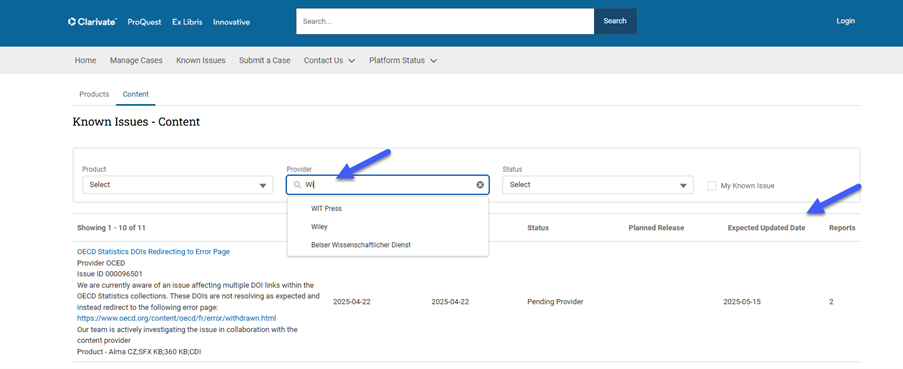The height and width of the screenshot is (369, 903).
Task: Click the reports count 2 cell
Action: pos(831,302)
